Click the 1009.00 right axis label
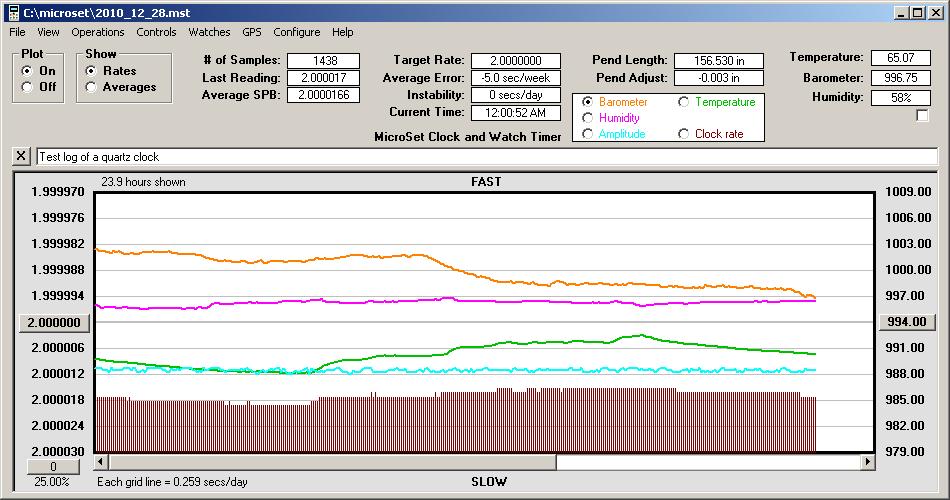This screenshot has height=500, width=950. coord(908,192)
